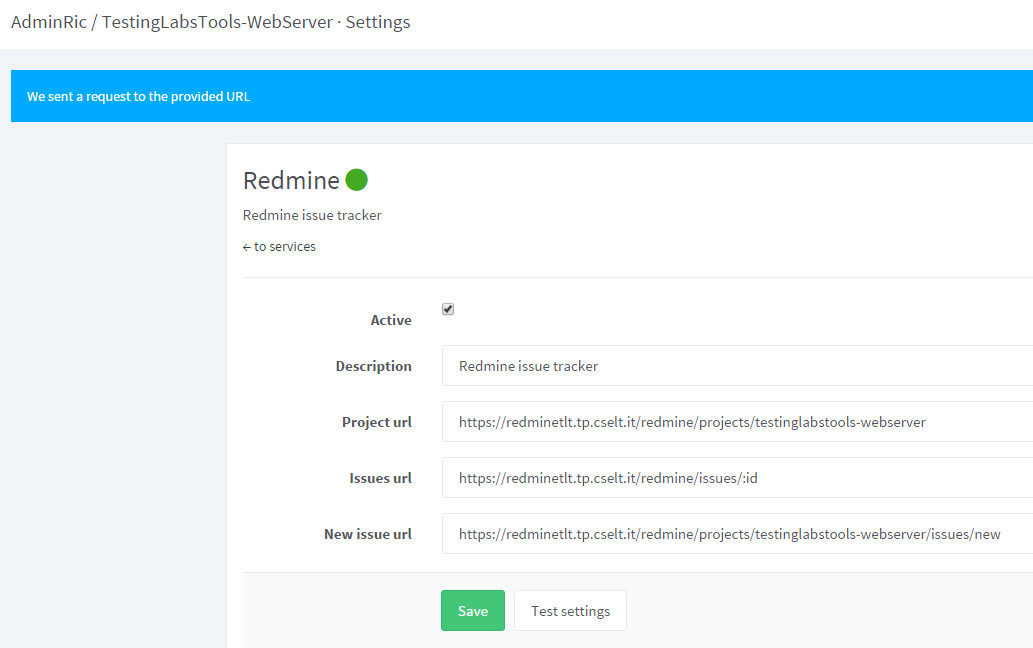1033x648 pixels.
Task: Click the Settings word in header
Action: coord(377,22)
